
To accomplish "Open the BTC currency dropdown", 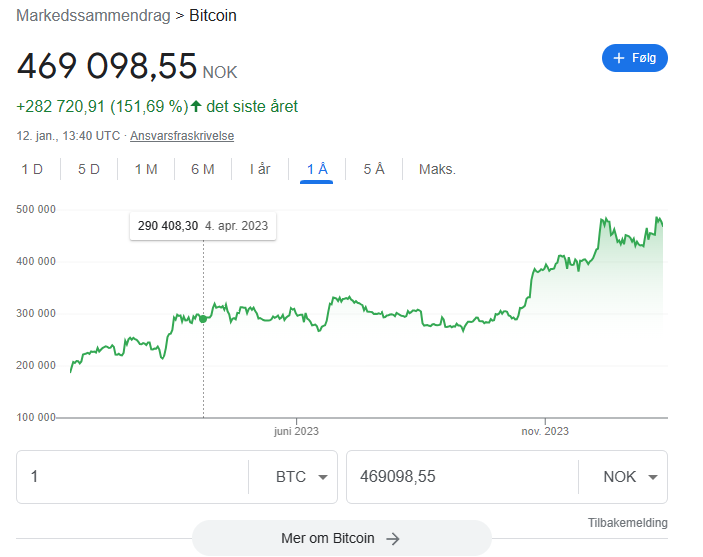I will [302, 477].
